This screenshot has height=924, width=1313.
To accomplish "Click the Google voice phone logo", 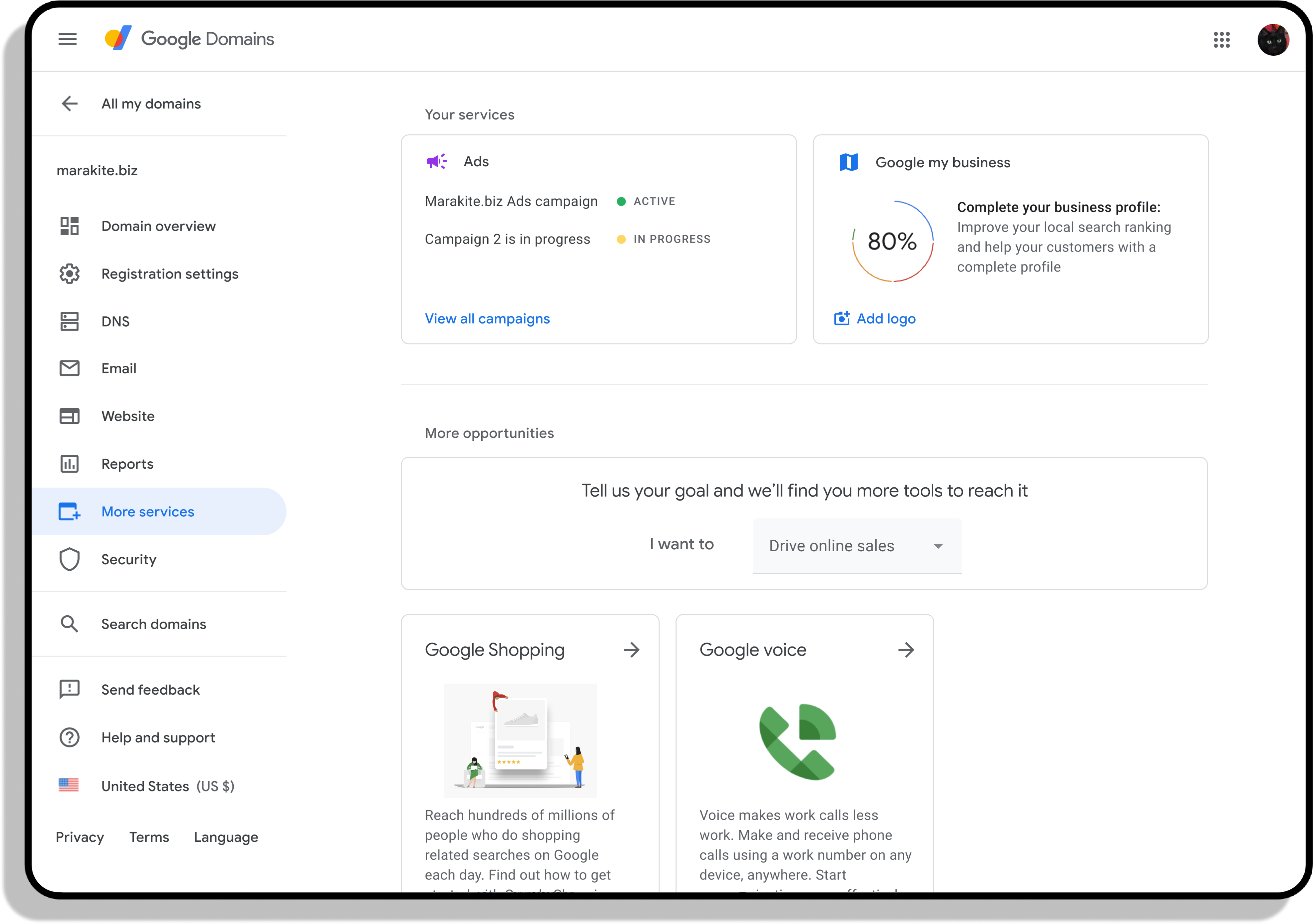I will [x=798, y=741].
